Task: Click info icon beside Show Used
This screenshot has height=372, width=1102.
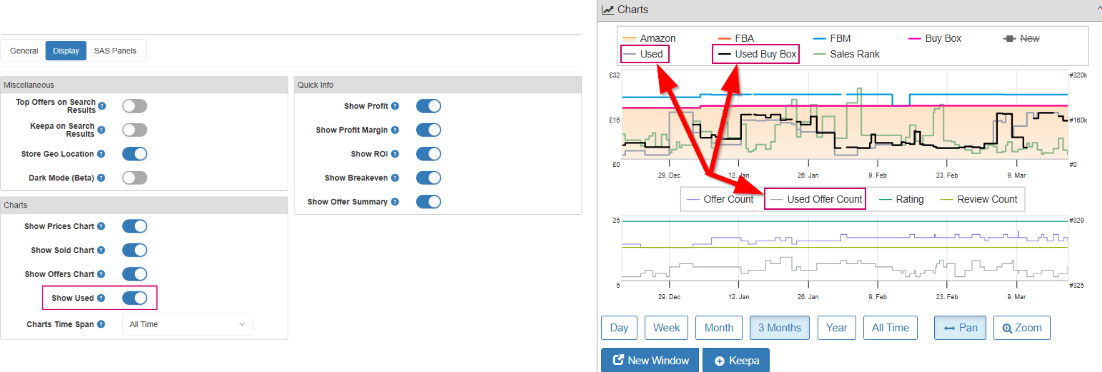Action: (102, 298)
